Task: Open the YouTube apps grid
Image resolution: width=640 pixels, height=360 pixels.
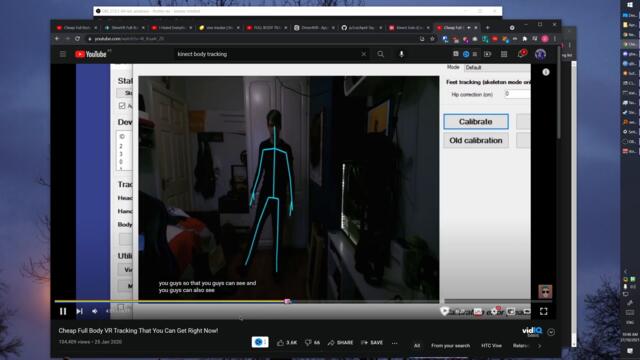Action: [504, 54]
